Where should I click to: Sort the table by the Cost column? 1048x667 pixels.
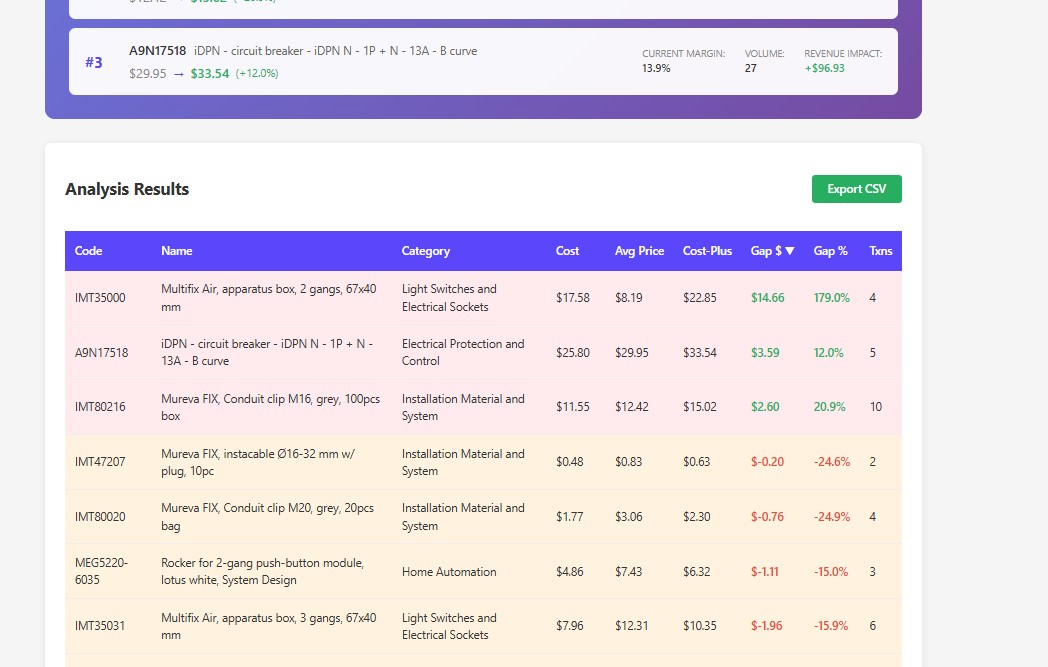pos(567,251)
